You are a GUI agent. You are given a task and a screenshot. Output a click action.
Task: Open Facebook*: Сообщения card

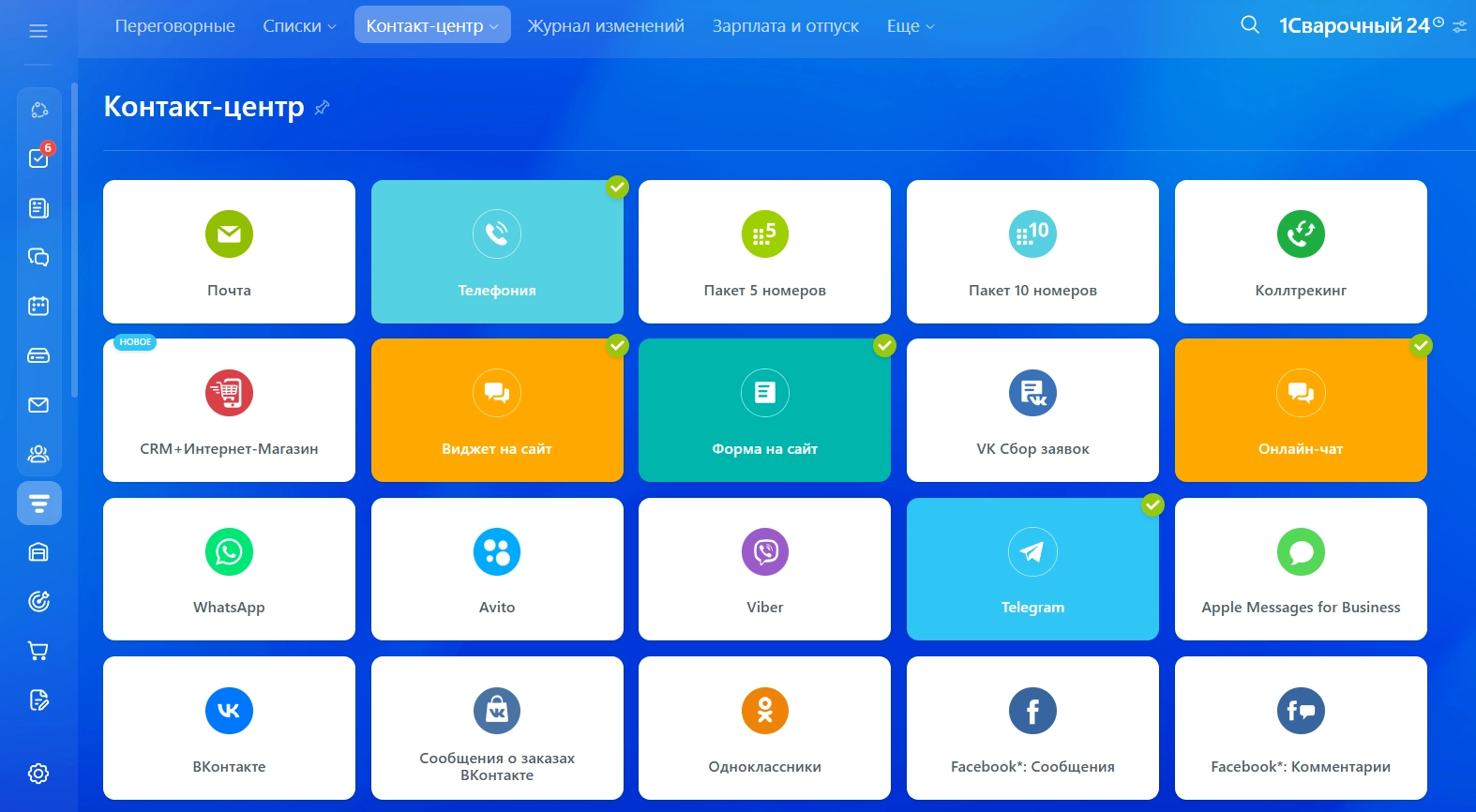pos(1032,728)
